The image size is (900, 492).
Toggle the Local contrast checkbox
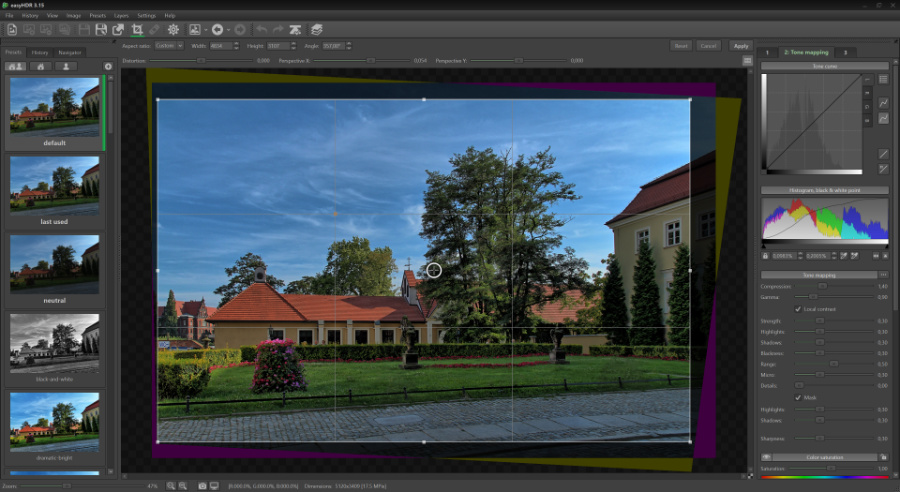pyautogui.click(x=798, y=309)
